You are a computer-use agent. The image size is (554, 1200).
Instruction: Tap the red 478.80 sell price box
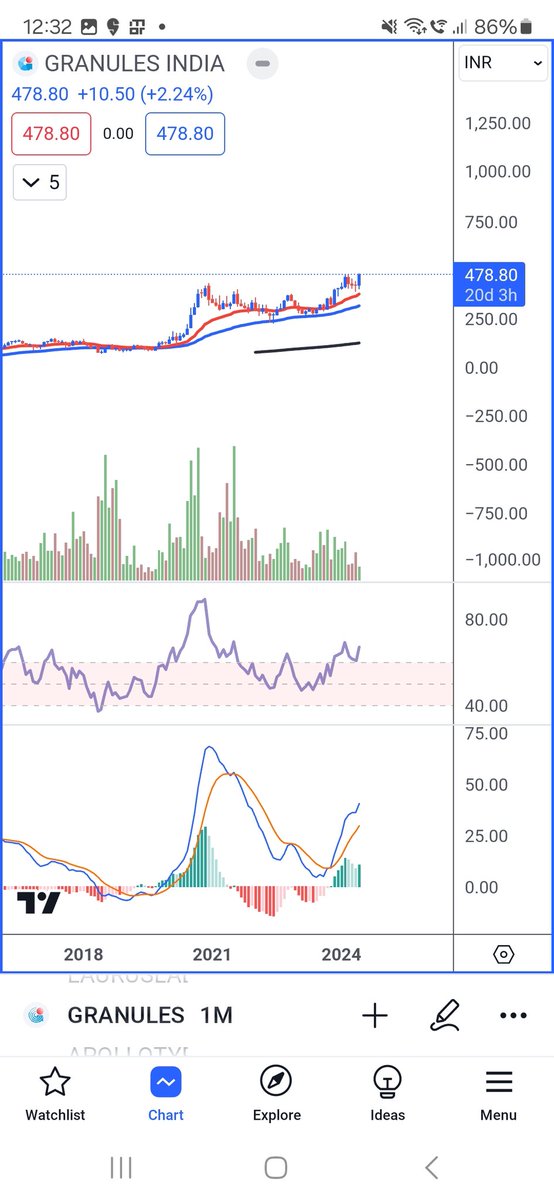(51, 133)
